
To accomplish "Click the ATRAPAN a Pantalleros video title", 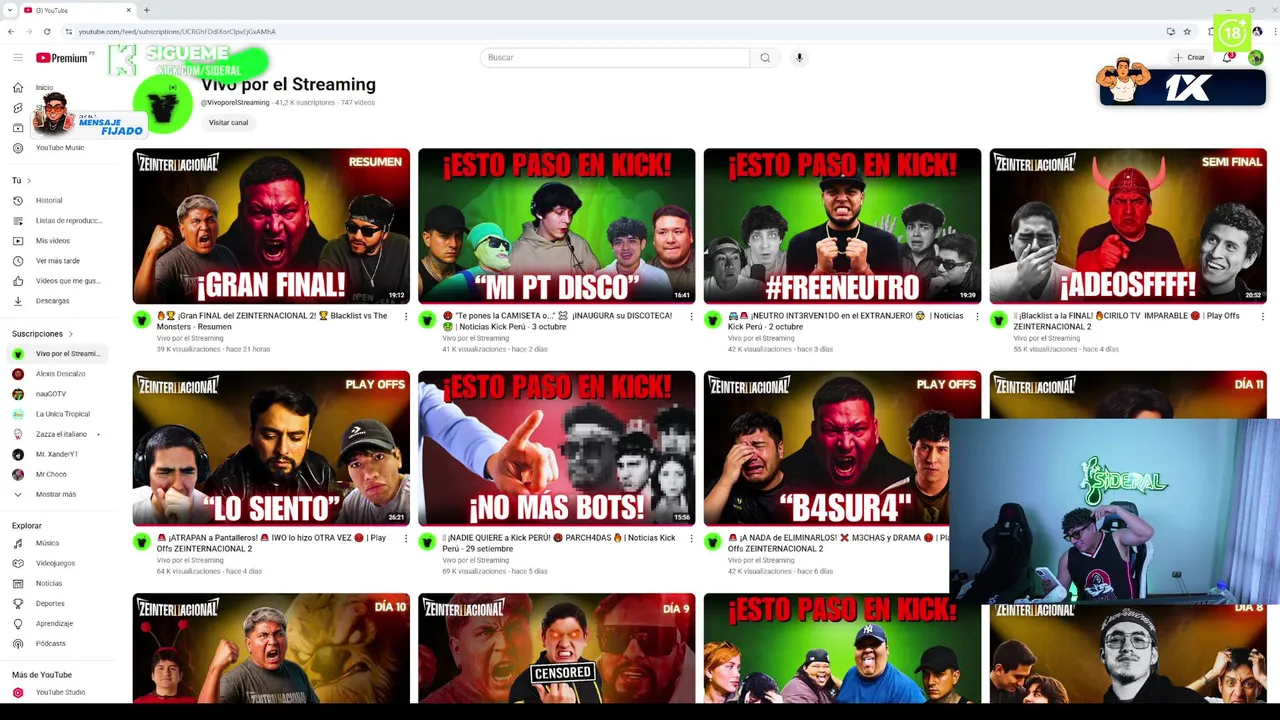I will tap(271, 543).
